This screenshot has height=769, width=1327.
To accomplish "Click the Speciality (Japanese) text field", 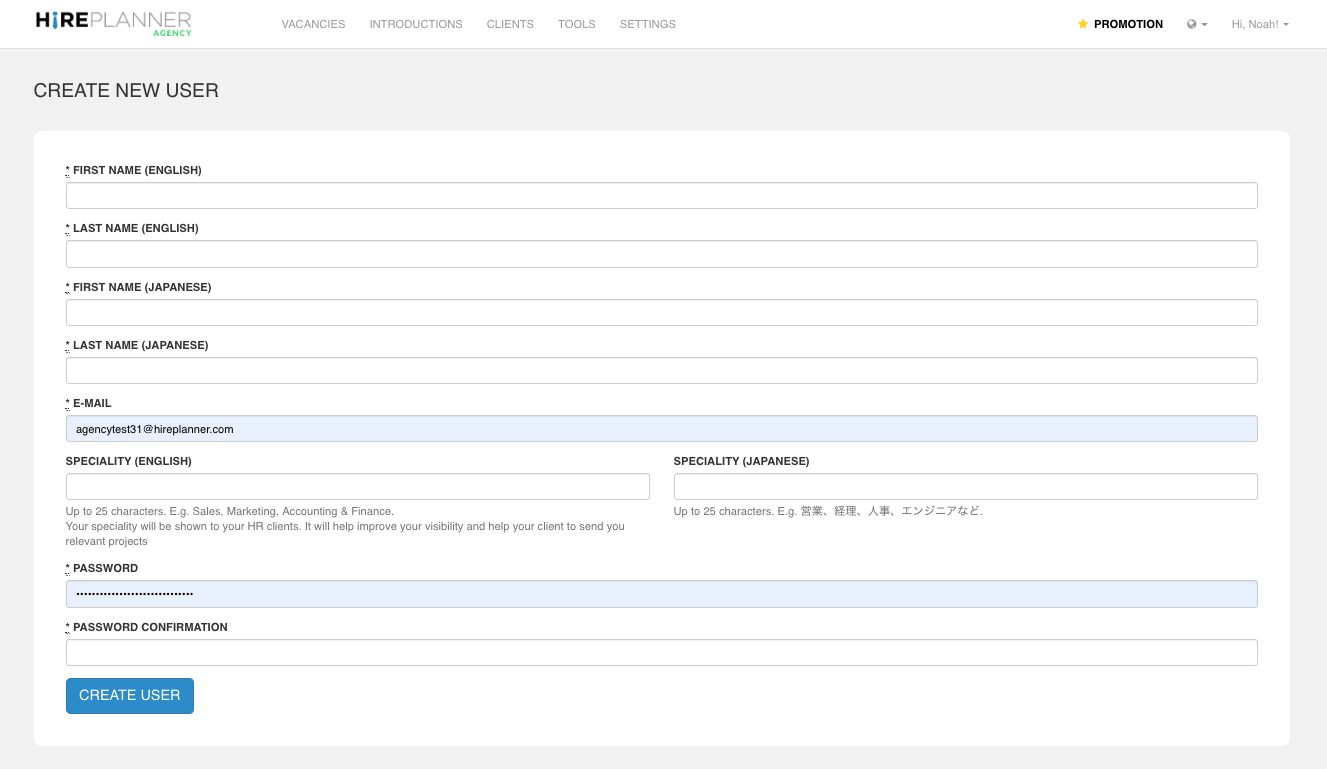I will (x=965, y=487).
